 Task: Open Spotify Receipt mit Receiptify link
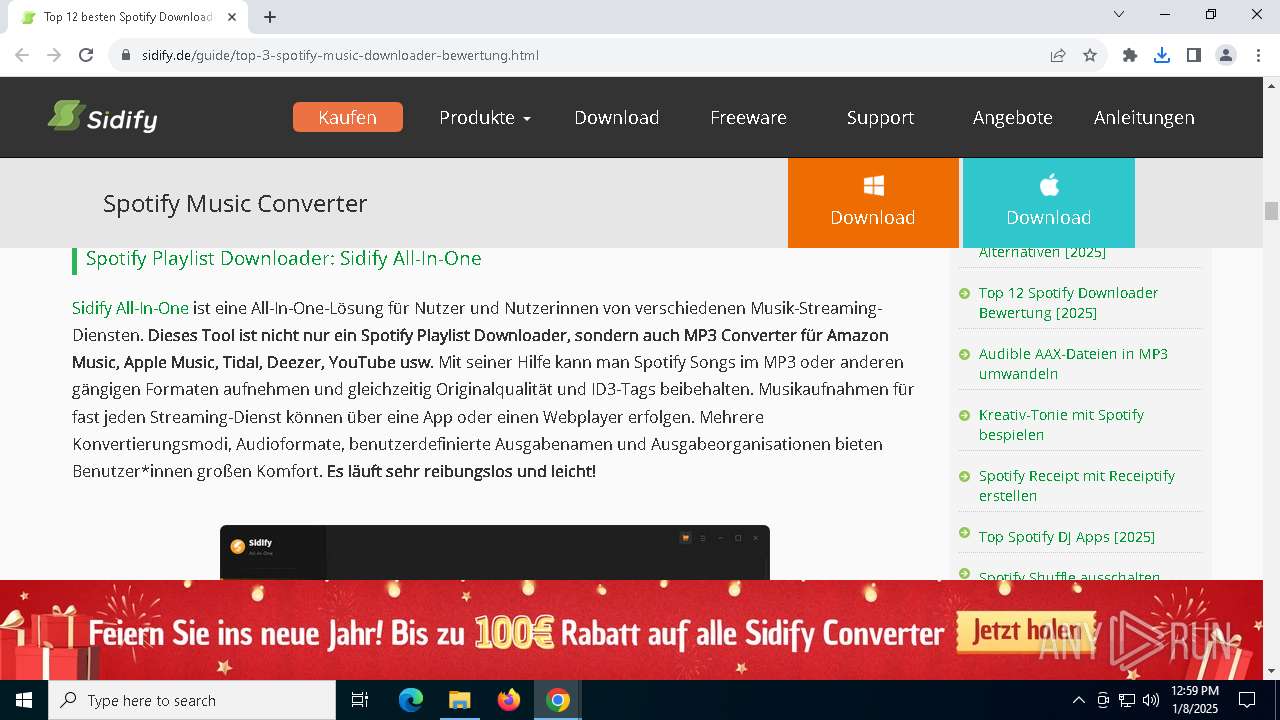[x=1077, y=486]
